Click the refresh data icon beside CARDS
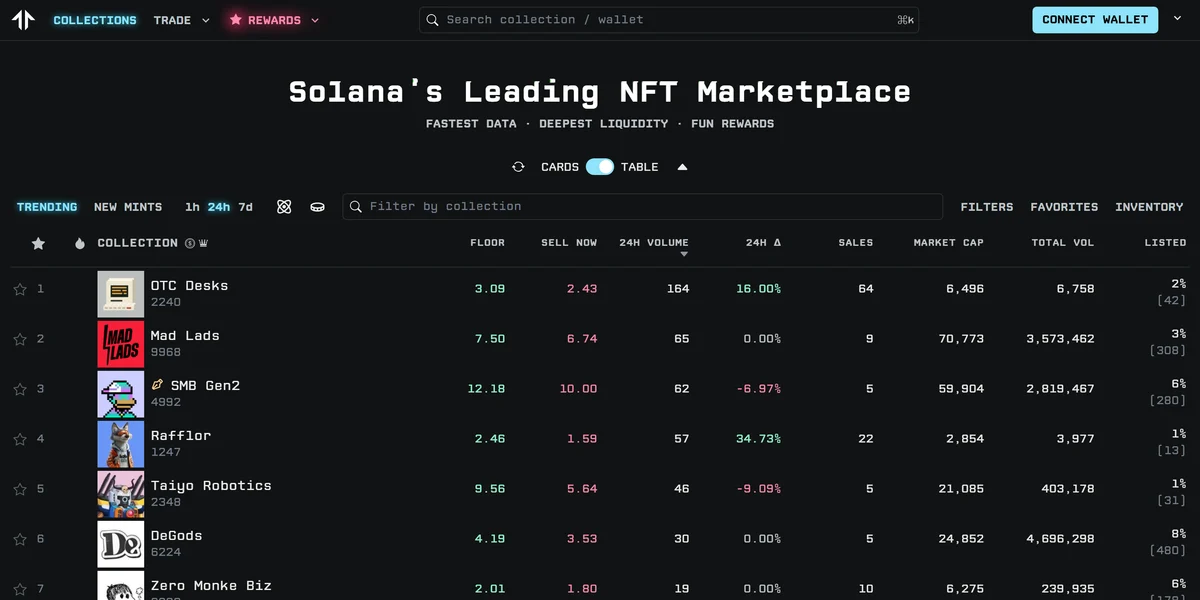Screen dimensions: 1200x600 518,167
